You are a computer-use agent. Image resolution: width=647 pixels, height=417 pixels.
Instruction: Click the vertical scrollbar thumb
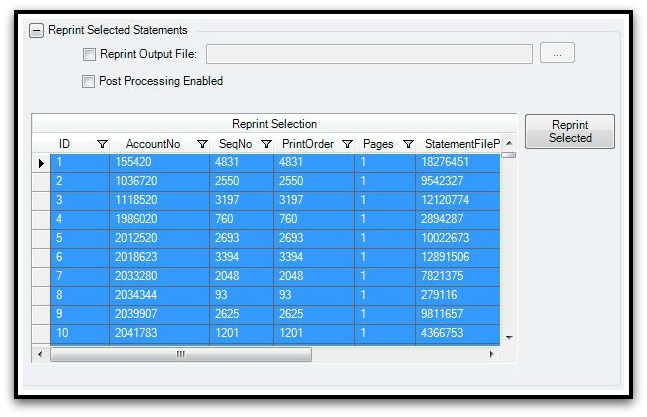[x=509, y=155]
